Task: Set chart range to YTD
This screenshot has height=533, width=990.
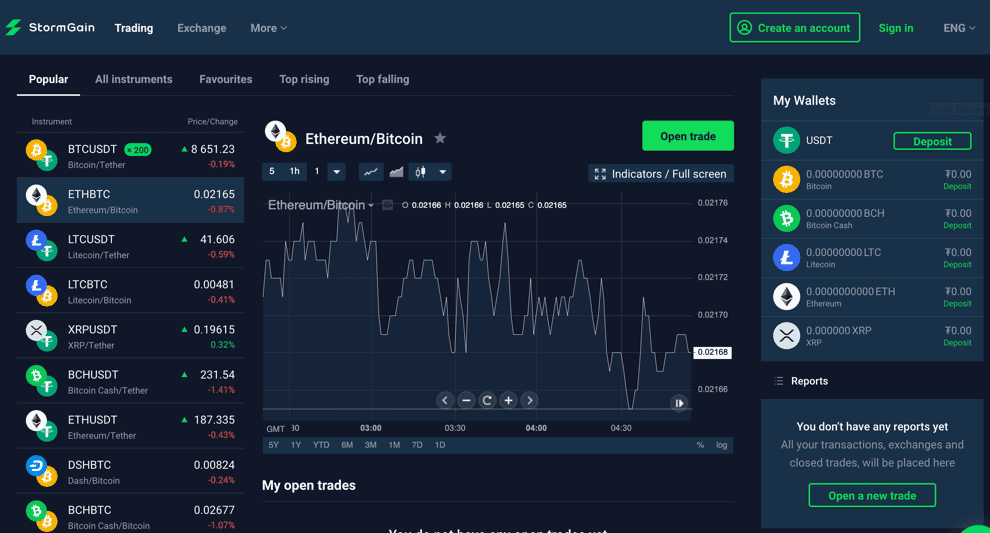Action: (321, 445)
